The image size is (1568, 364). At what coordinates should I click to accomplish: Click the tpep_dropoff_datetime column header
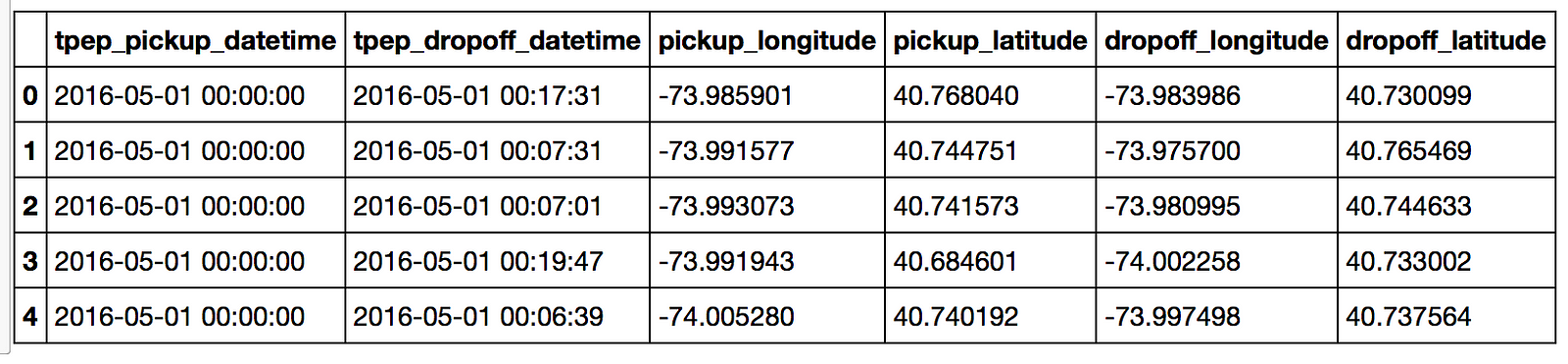(x=497, y=40)
